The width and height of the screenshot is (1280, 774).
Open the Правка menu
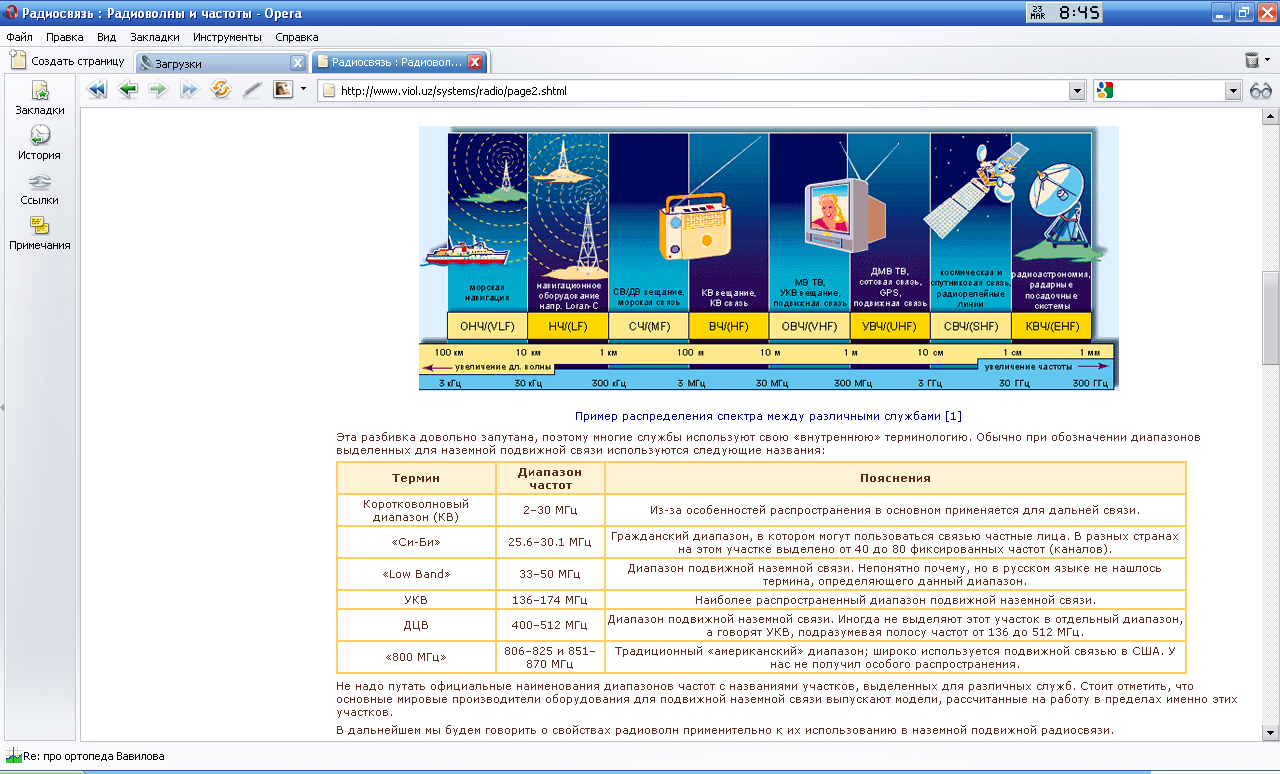tap(64, 37)
